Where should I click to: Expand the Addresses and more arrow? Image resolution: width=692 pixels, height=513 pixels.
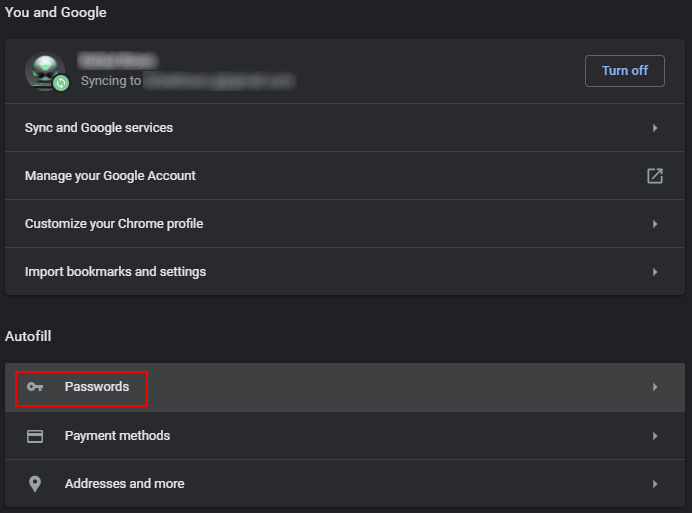pyautogui.click(x=655, y=484)
